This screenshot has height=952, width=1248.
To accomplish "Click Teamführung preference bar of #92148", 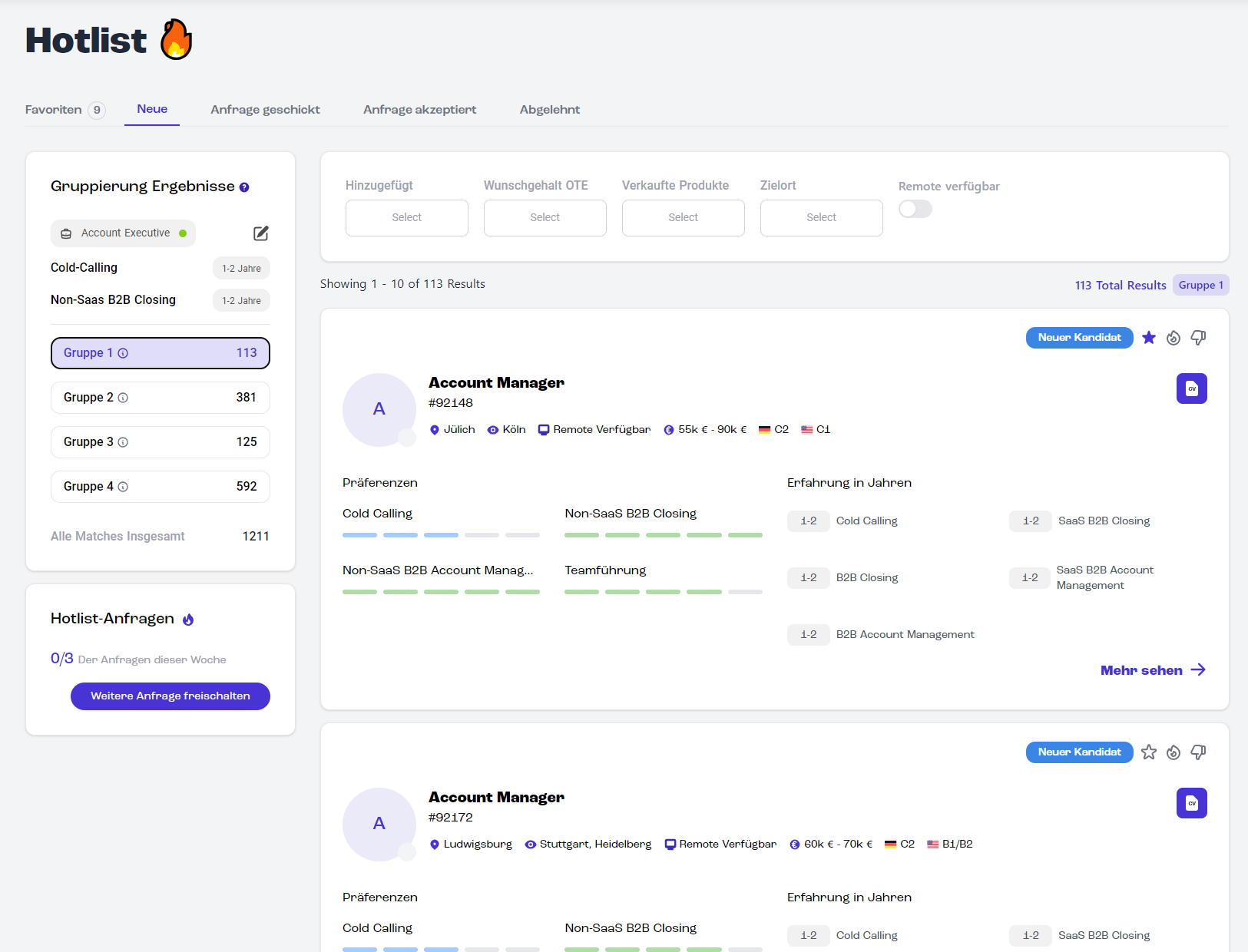I will tap(664, 592).
